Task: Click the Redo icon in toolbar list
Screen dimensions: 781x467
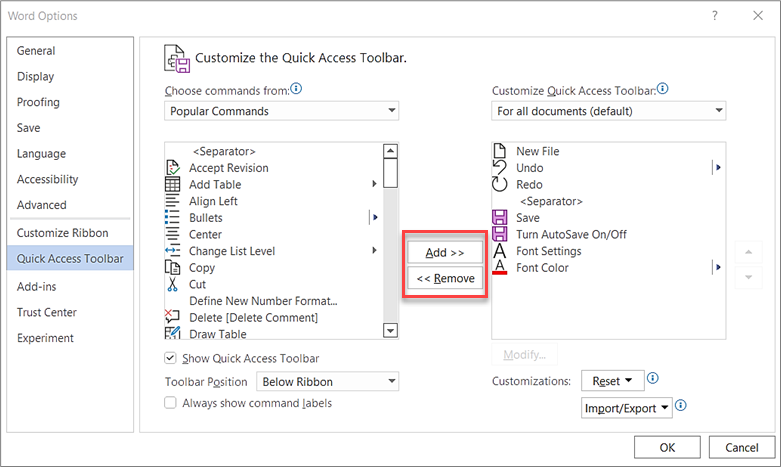Action: click(x=501, y=185)
